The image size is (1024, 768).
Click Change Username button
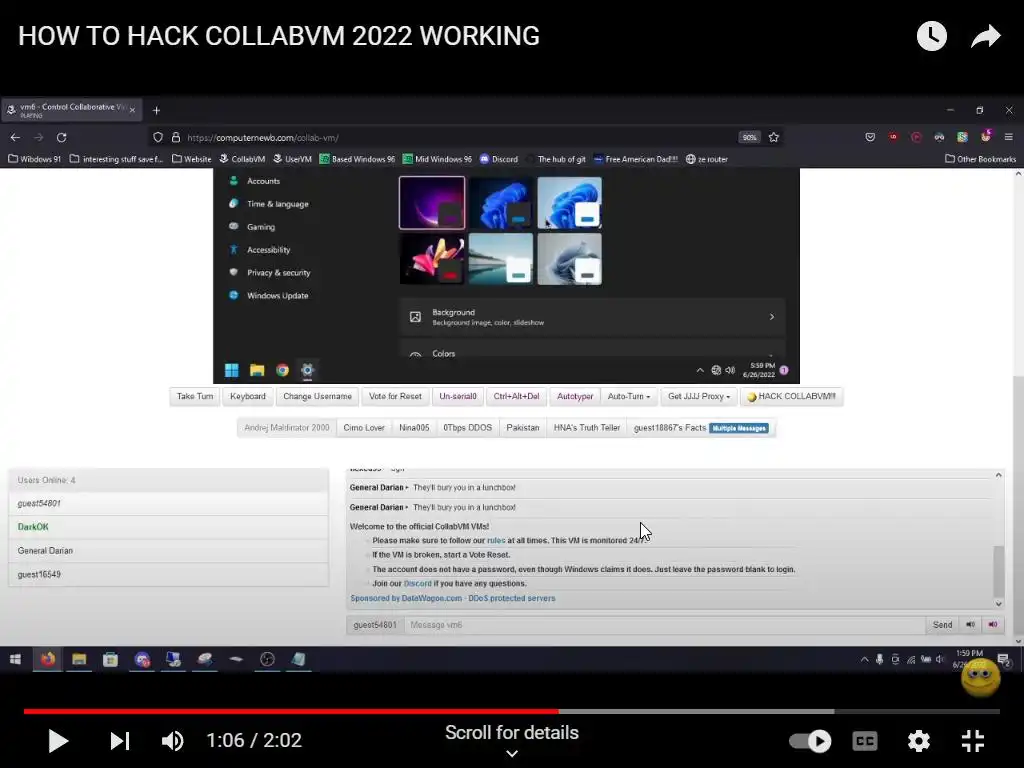click(317, 396)
